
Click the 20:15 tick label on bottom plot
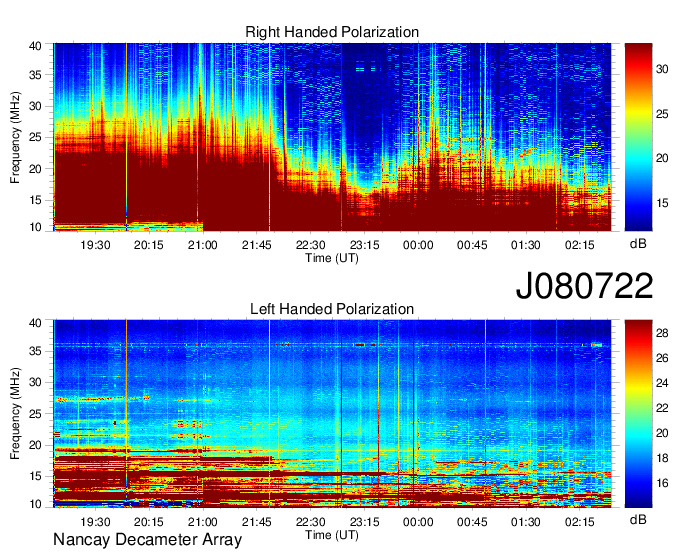(x=149, y=522)
